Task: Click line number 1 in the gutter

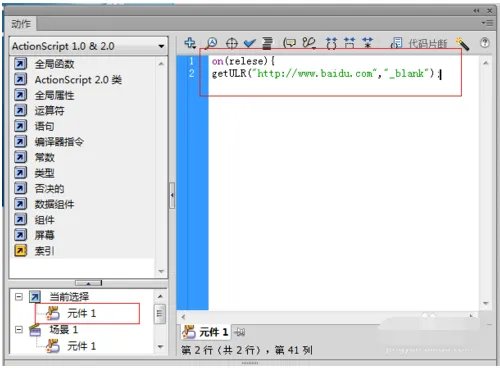Action: point(191,61)
